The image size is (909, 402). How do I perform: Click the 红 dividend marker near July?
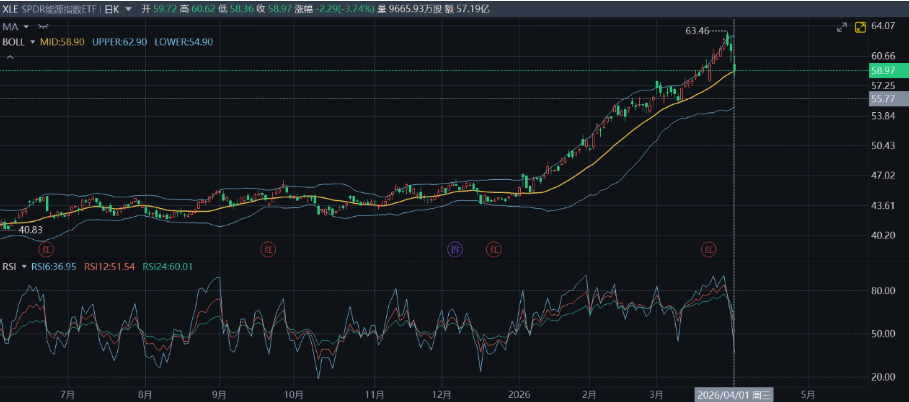pos(46,248)
